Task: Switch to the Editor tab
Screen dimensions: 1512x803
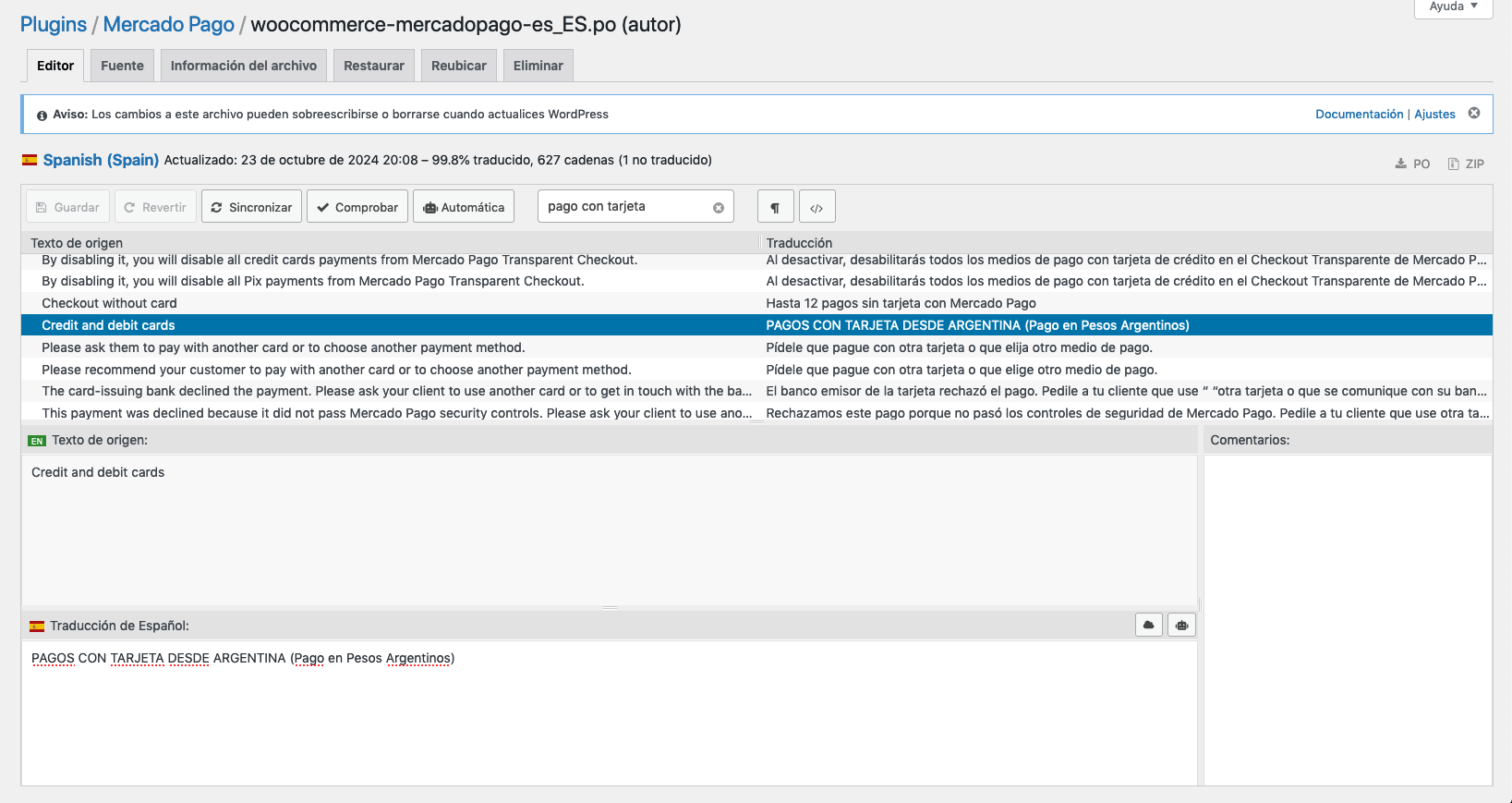Action: pyautogui.click(x=55, y=66)
